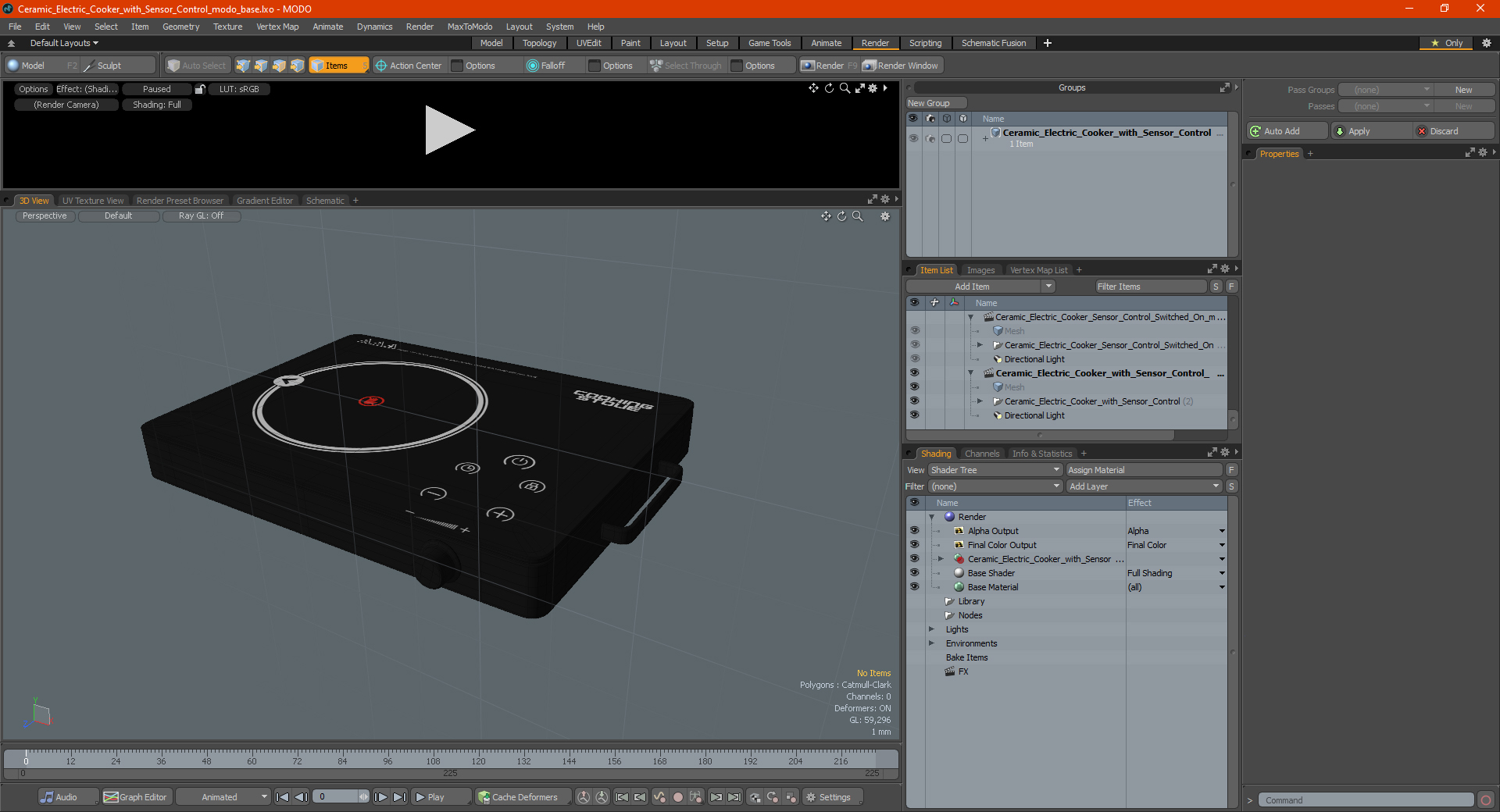Viewport: 1500px width, 812px height.
Task: Select Polygons selection mode cube icon
Action: [279, 66]
